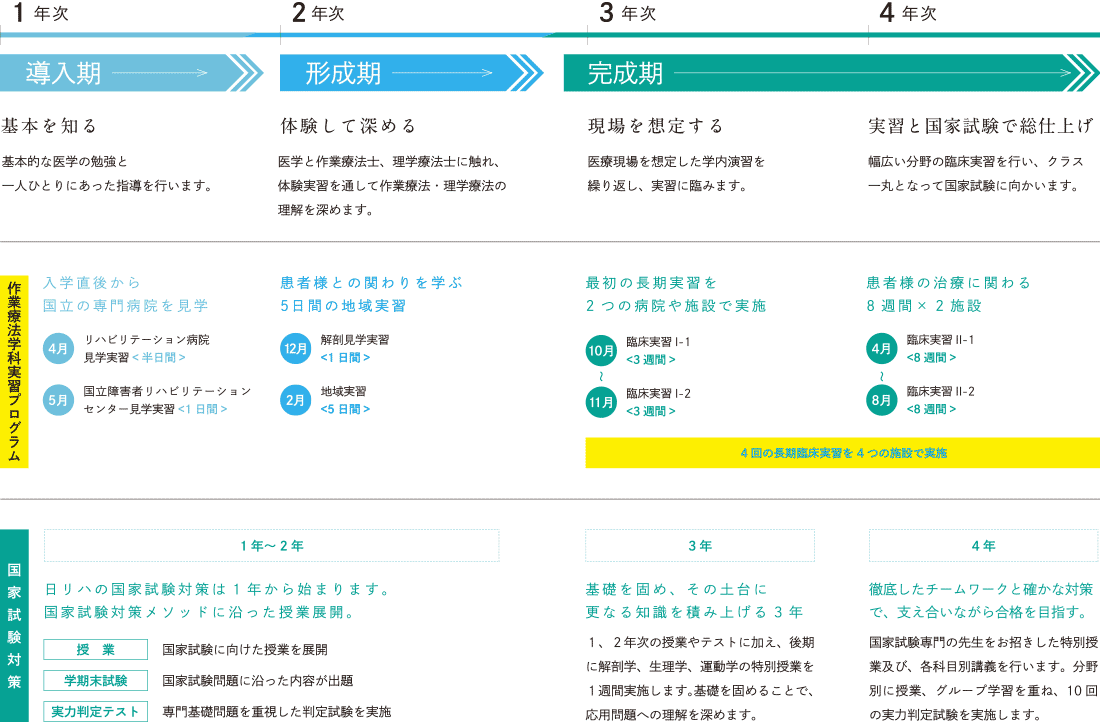Viewport: 1100px width, 724px height.
Task: Click the 導入期 arrow banner
Action: 130,73
